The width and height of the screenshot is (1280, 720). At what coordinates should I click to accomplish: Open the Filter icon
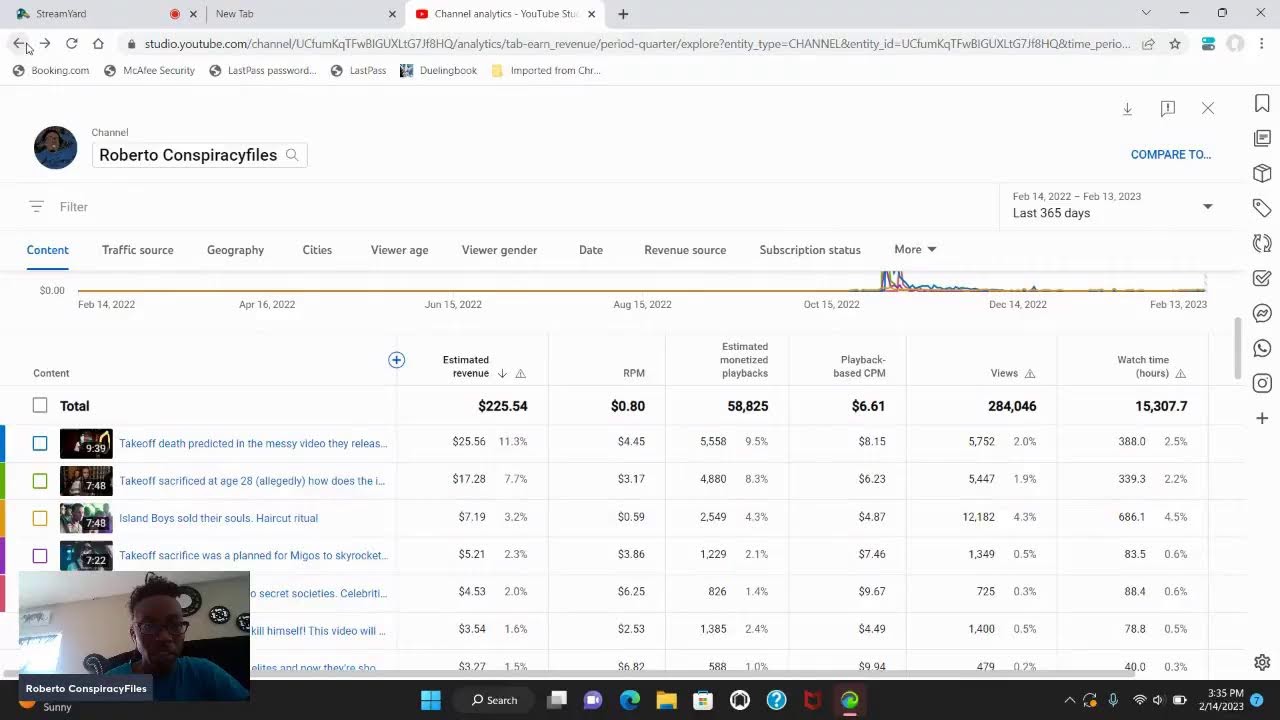coord(37,207)
